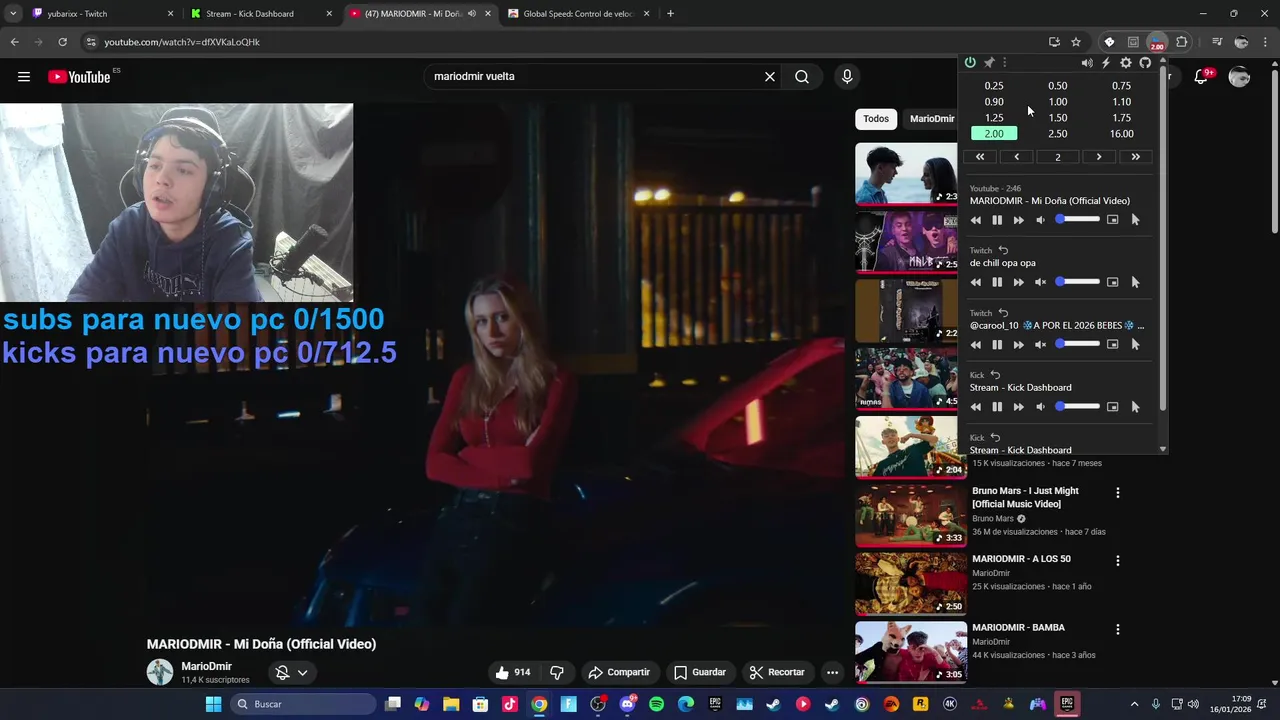Click the lightning bolt shortcuts icon

click(x=1106, y=63)
